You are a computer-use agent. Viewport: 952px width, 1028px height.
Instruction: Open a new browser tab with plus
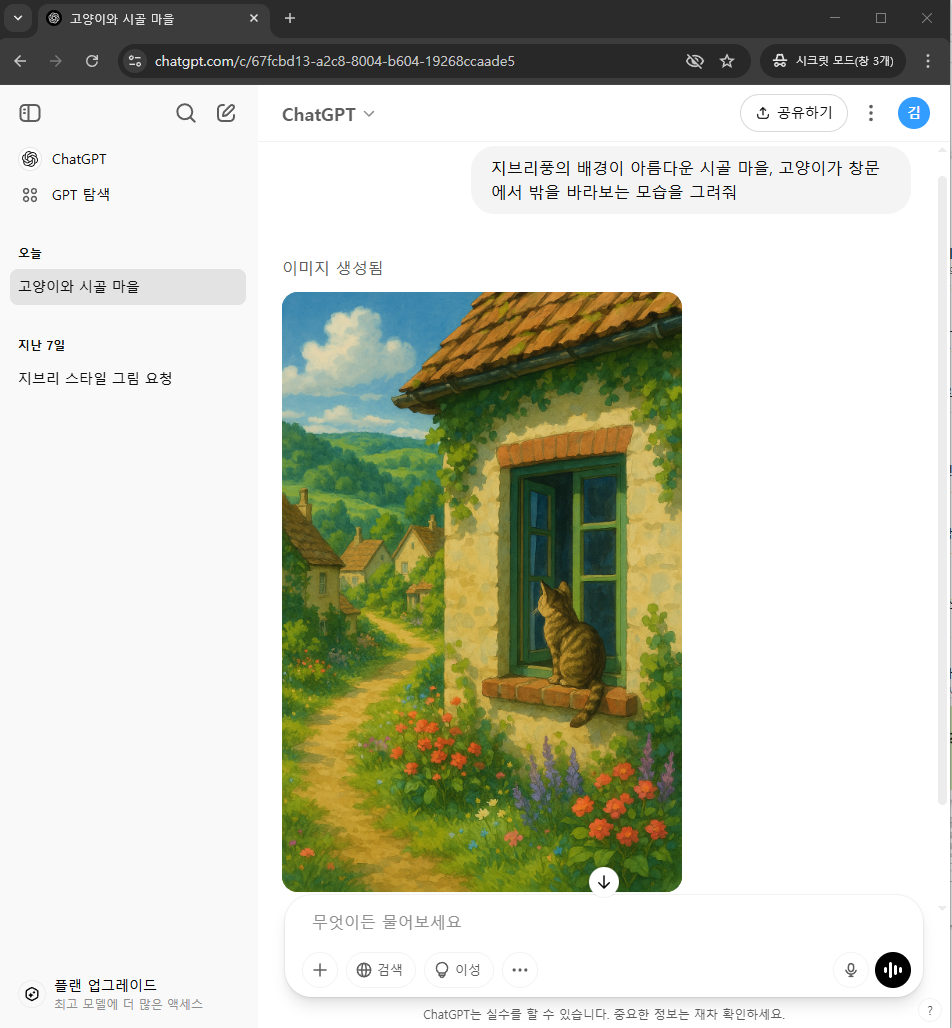click(290, 18)
